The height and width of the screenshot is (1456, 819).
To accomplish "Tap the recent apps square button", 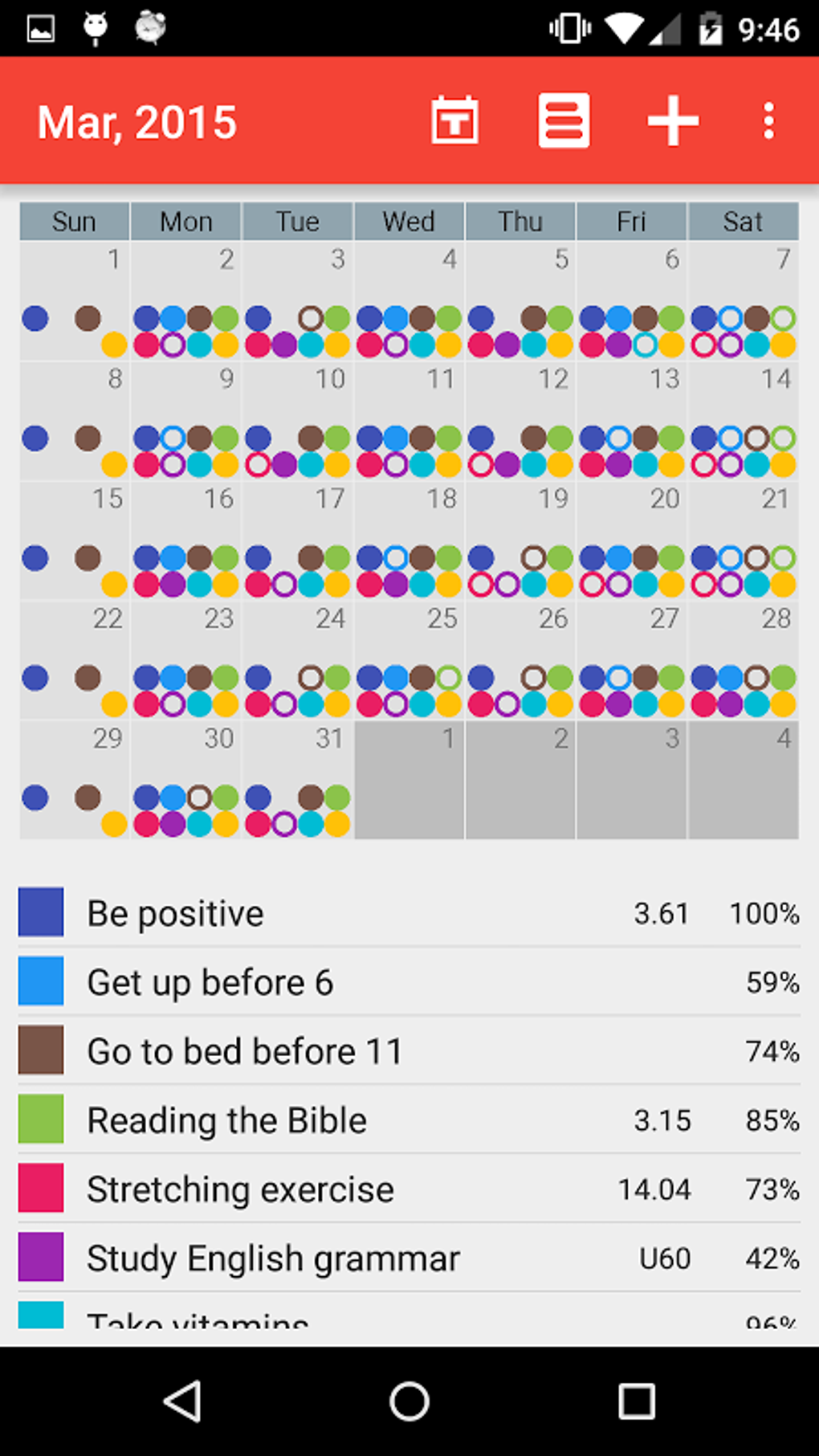I will click(636, 1401).
